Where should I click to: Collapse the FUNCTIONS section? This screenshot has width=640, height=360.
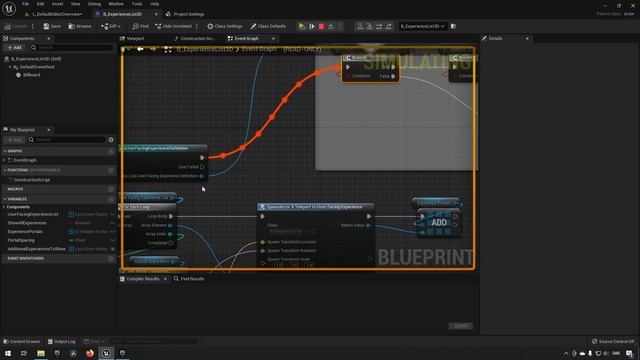coord(5,170)
